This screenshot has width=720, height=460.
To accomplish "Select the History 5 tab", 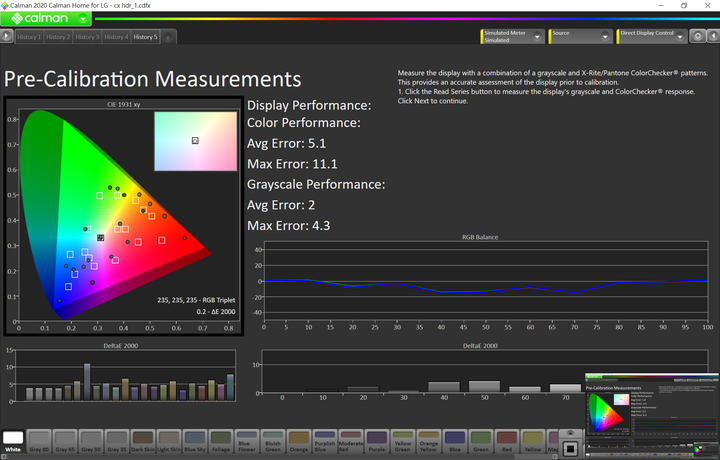I will click(145, 37).
